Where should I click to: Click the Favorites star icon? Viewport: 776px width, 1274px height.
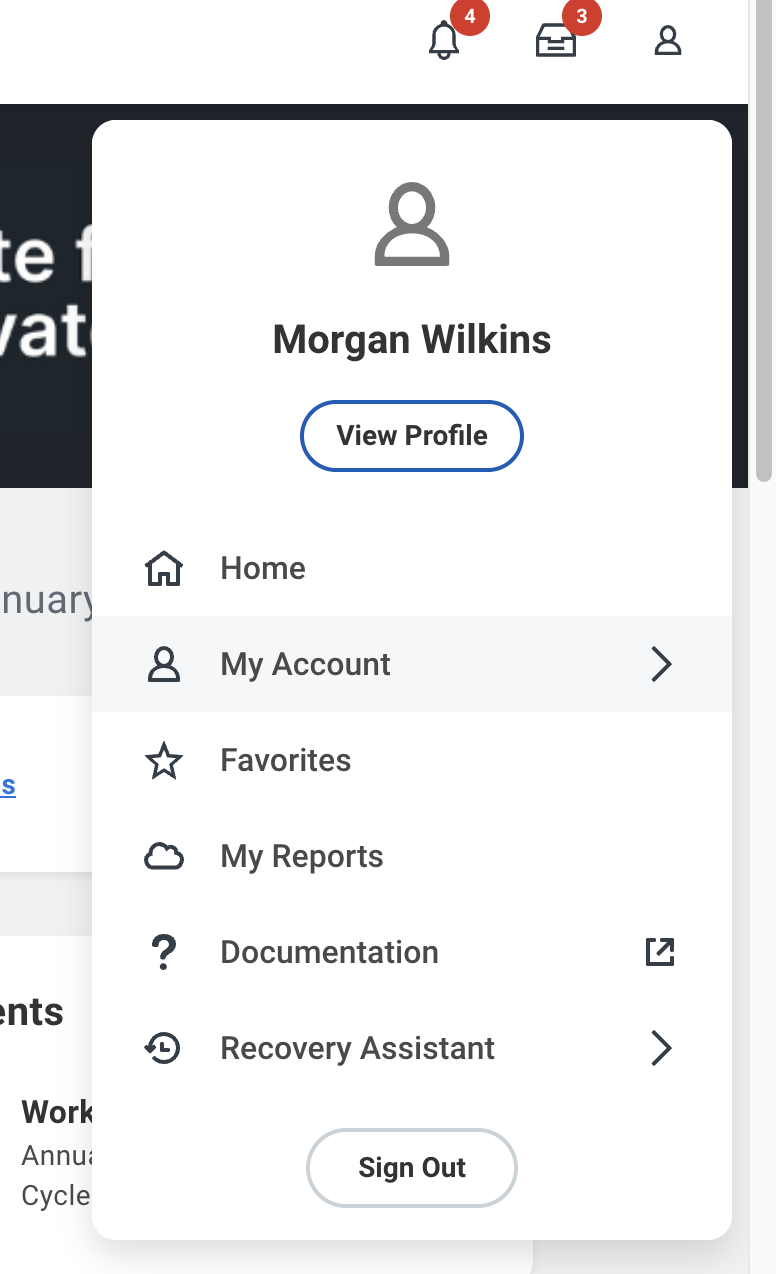point(164,761)
